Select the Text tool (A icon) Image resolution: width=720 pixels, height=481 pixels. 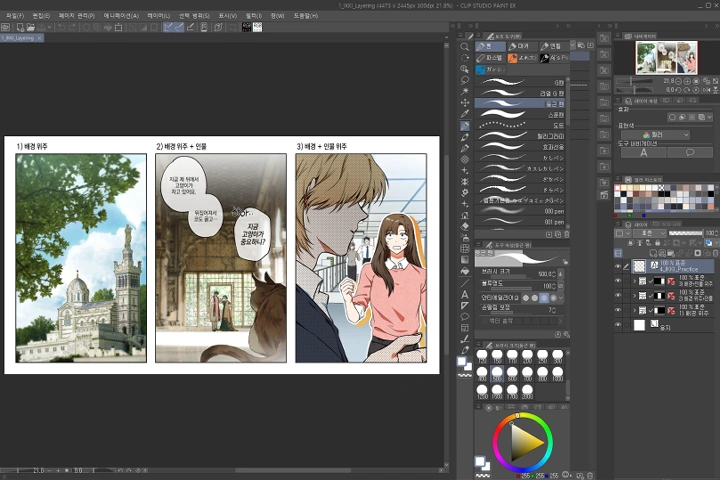(465, 294)
